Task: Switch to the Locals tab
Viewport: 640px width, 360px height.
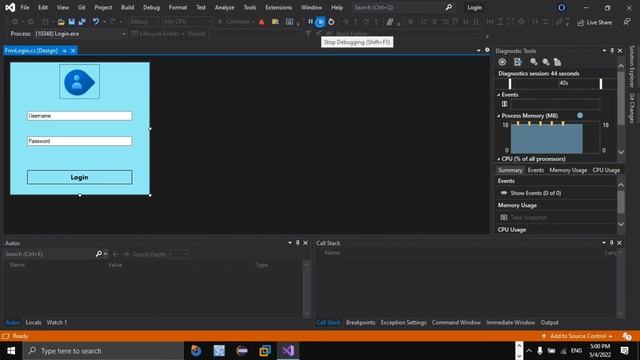Action: 33,322
